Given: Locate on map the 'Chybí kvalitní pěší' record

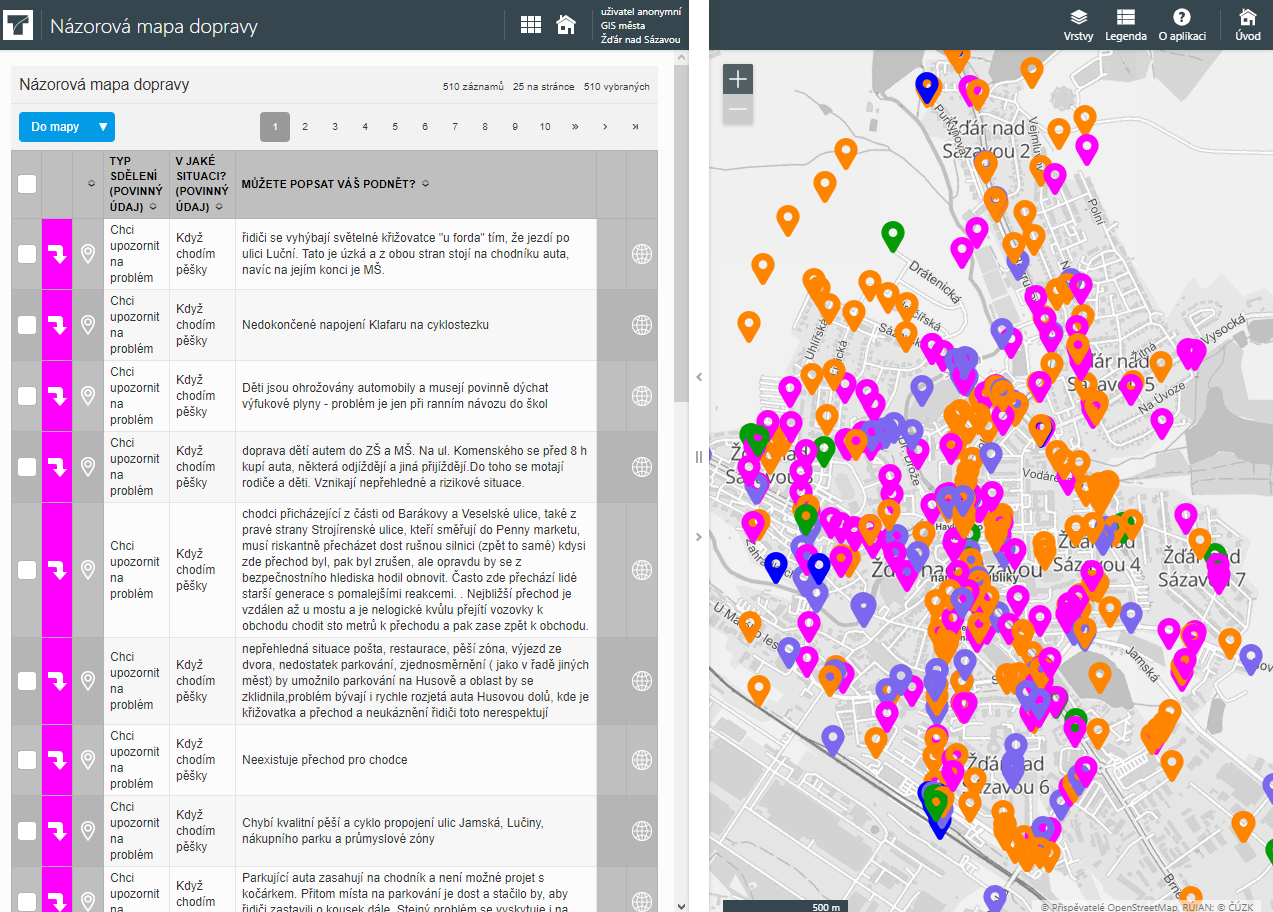Looking at the screenshot, I should coord(88,831).
